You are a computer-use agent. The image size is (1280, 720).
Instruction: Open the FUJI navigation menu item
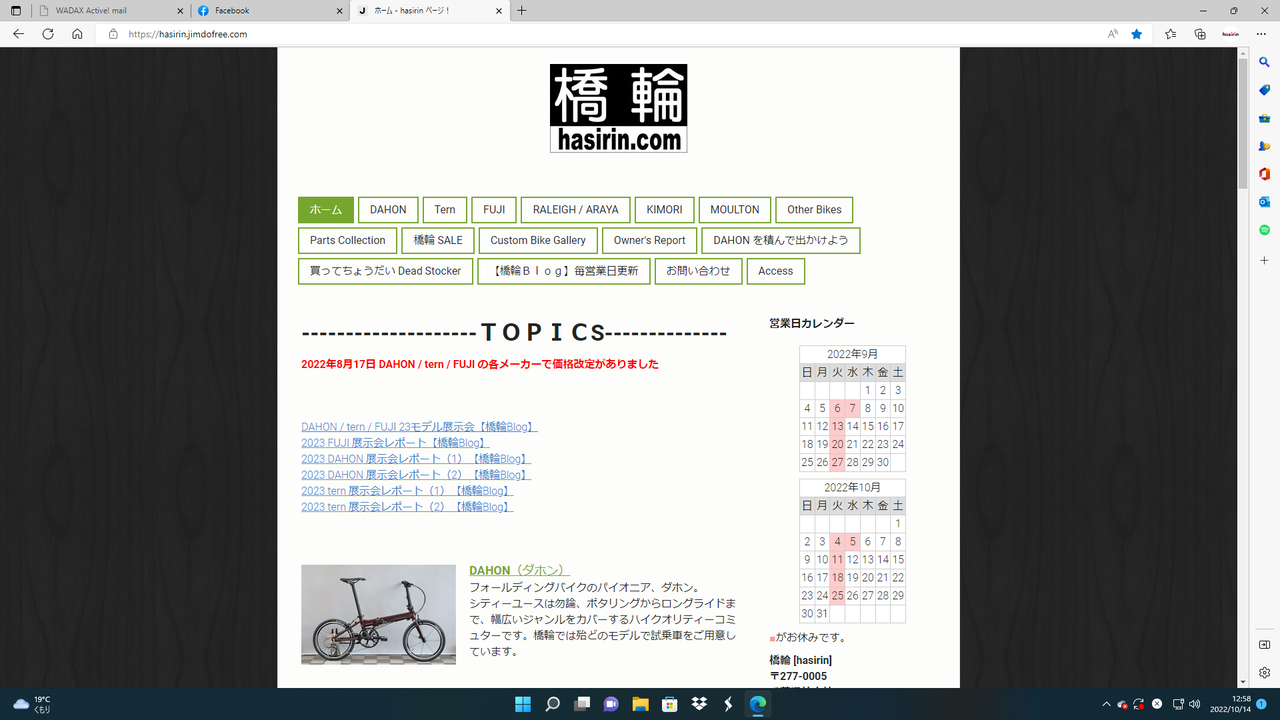coord(494,210)
